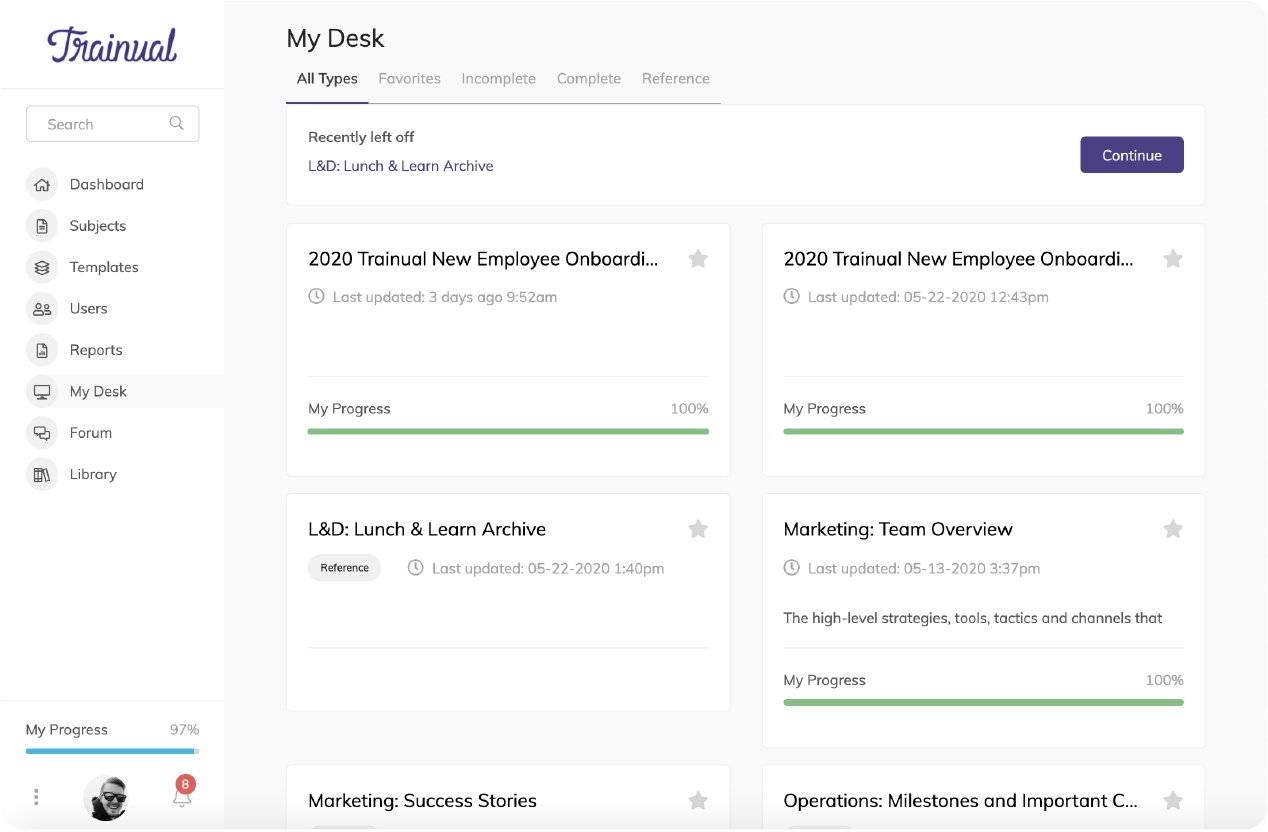
Task: Click the sidebar My Progress bar
Action: coord(112,750)
